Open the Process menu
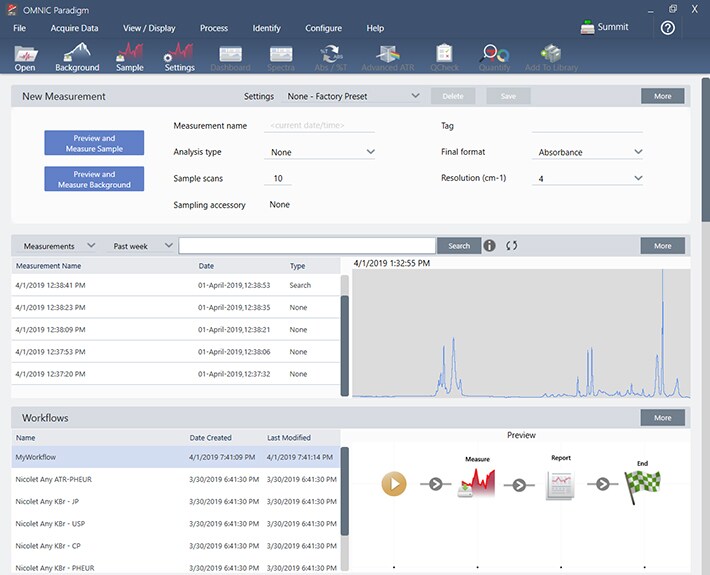 tap(213, 28)
